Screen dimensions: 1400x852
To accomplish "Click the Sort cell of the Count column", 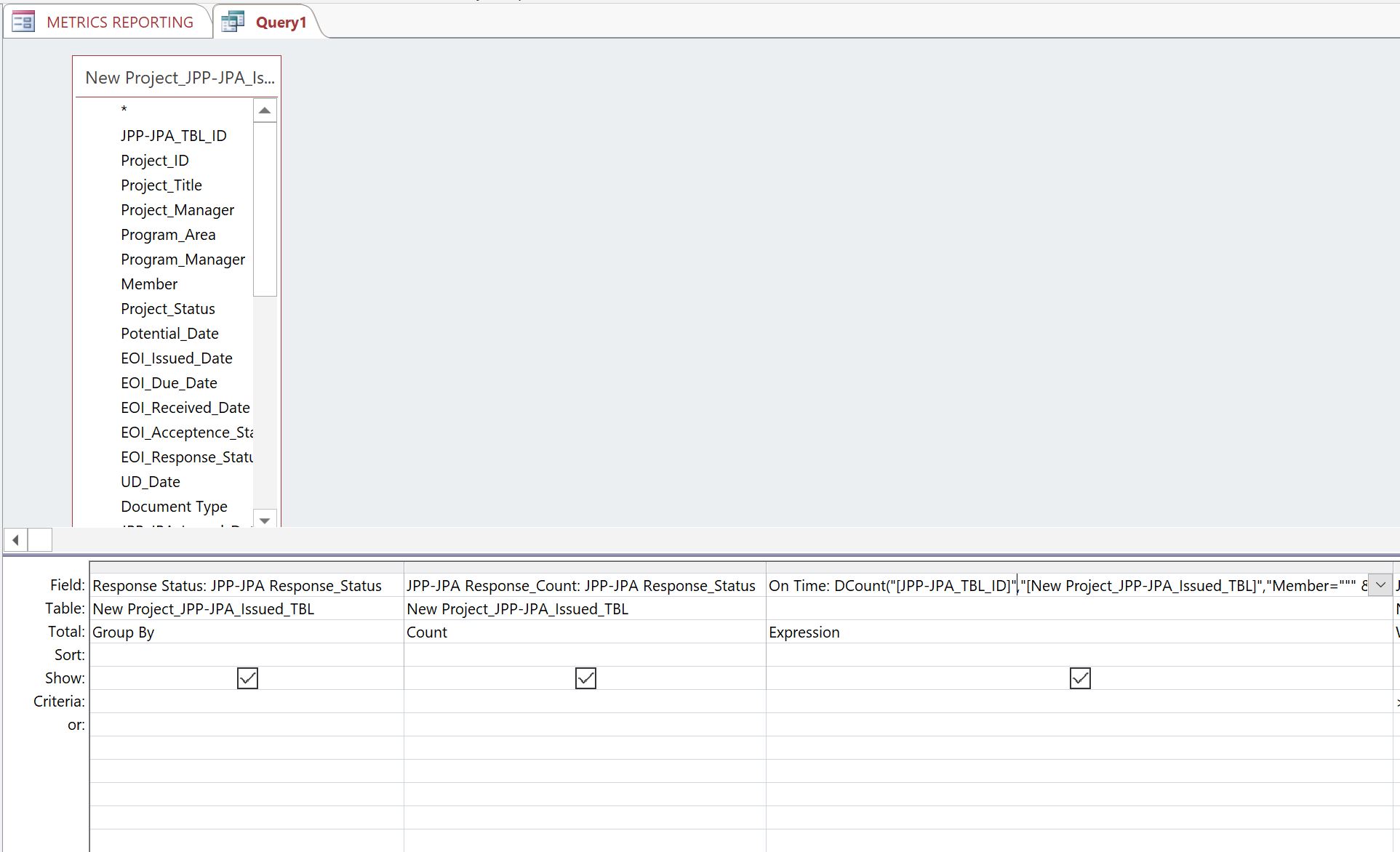I will point(584,655).
